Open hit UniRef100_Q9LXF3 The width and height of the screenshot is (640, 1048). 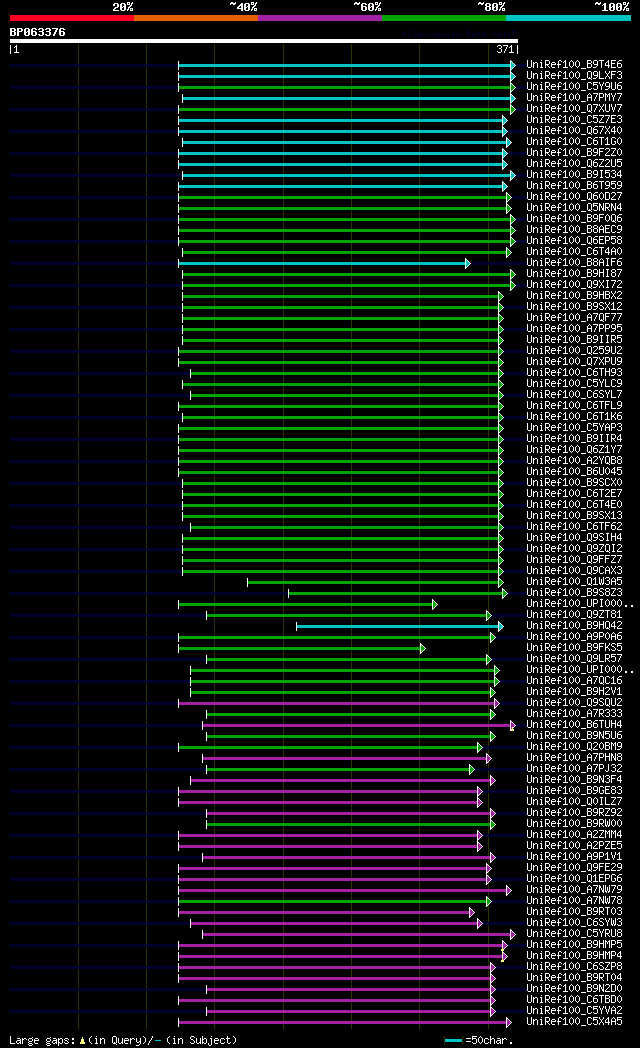[x=574, y=76]
